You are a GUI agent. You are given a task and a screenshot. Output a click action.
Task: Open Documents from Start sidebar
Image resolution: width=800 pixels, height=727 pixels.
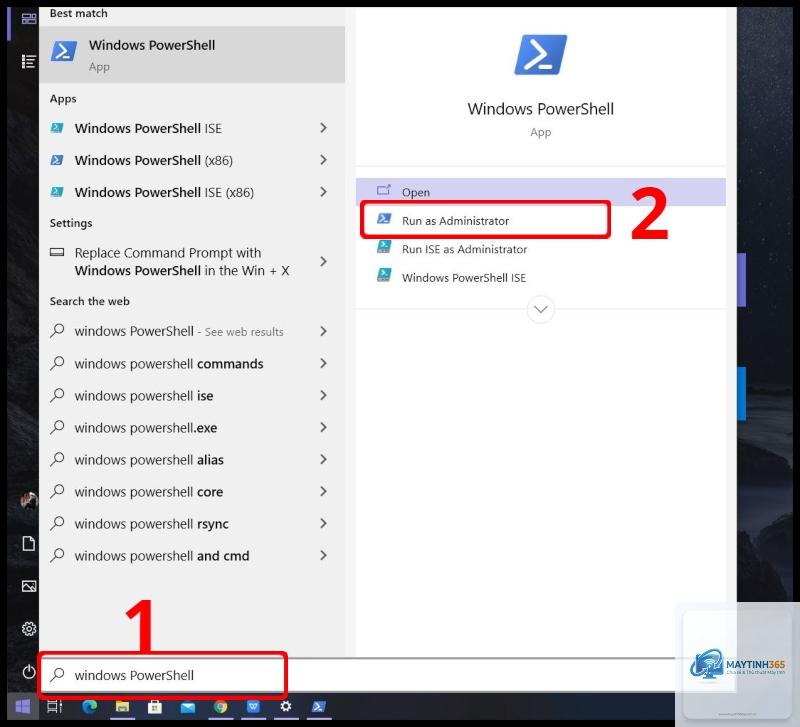[x=29, y=543]
